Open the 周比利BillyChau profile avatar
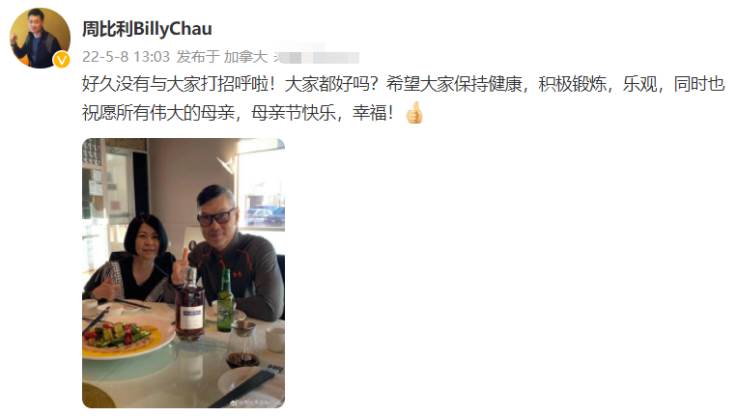The height and width of the screenshot is (416, 737). pyautogui.click(x=40, y=39)
